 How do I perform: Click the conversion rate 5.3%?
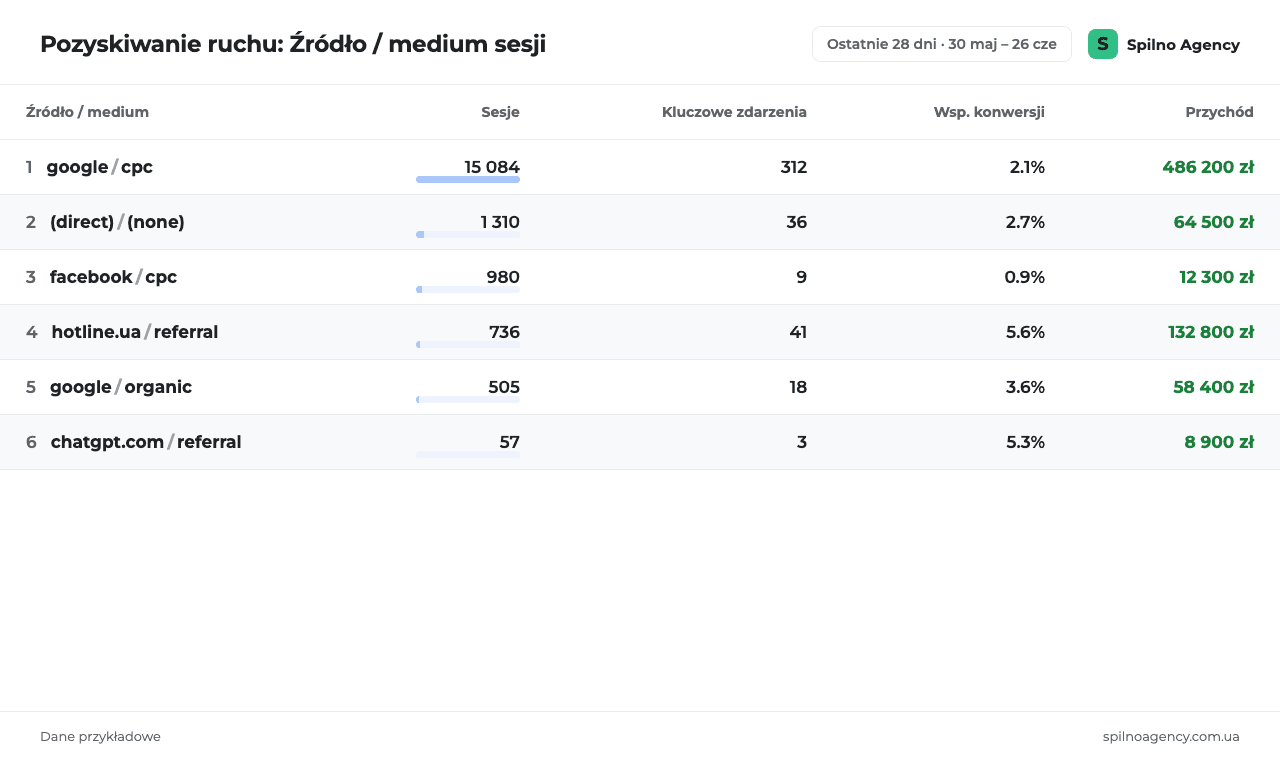tap(1025, 442)
